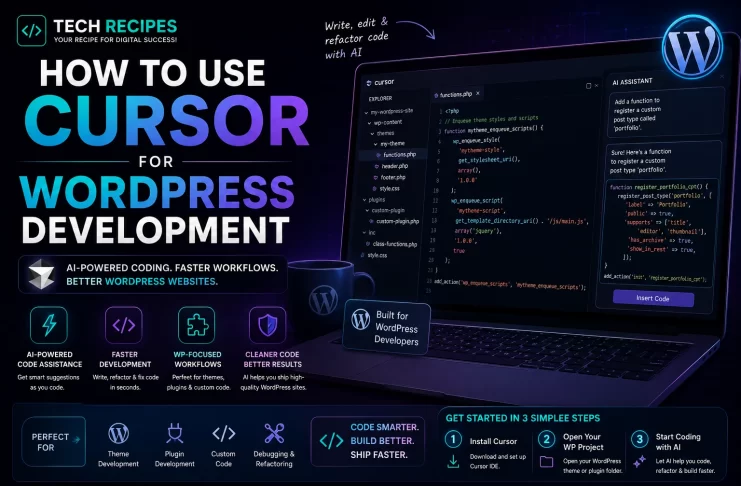Image resolution: width=741 pixels, height=486 pixels.
Task: Click the 'BETTER WORDPRESS WEBSITES.' tagline text
Action: pos(142,281)
